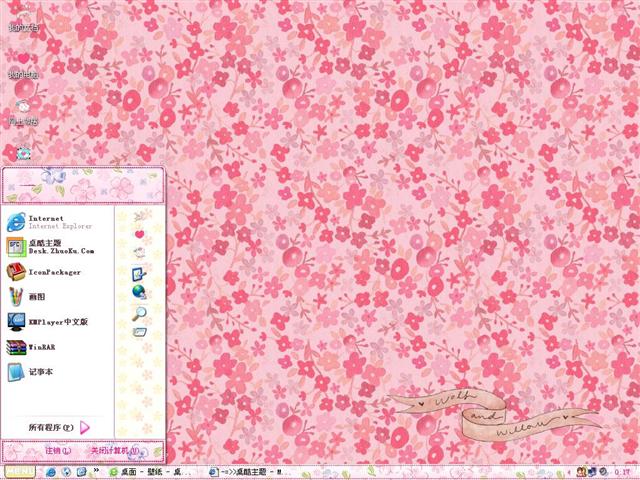Click the MENU start button on taskbar
Image resolution: width=640 pixels, height=480 pixels.
pyautogui.click(x=17, y=470)
